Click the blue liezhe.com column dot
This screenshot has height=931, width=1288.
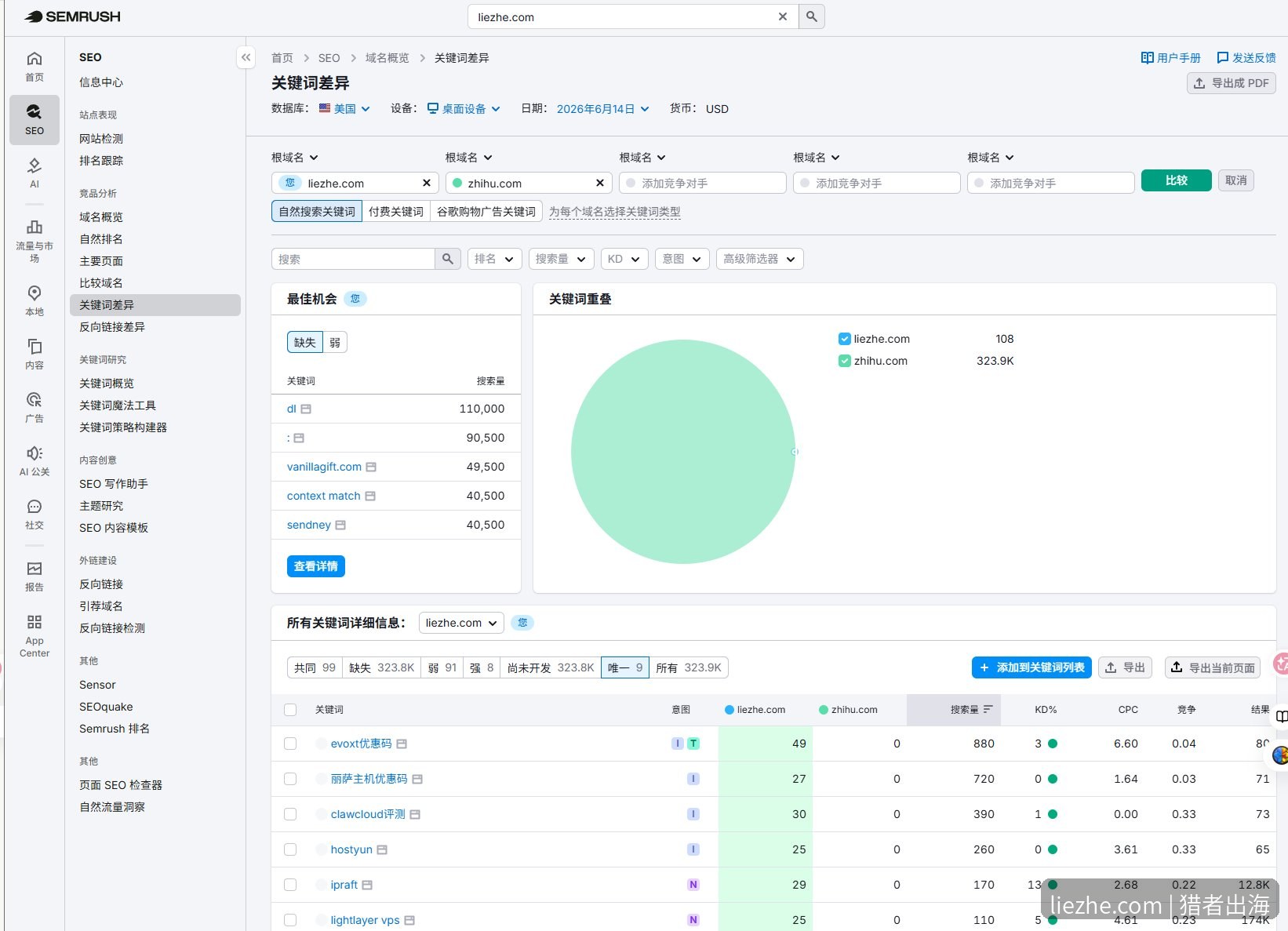[730, 710]
